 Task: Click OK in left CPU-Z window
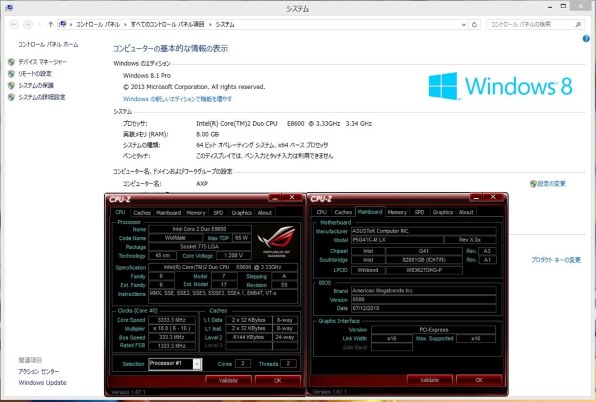click(278, 380)
